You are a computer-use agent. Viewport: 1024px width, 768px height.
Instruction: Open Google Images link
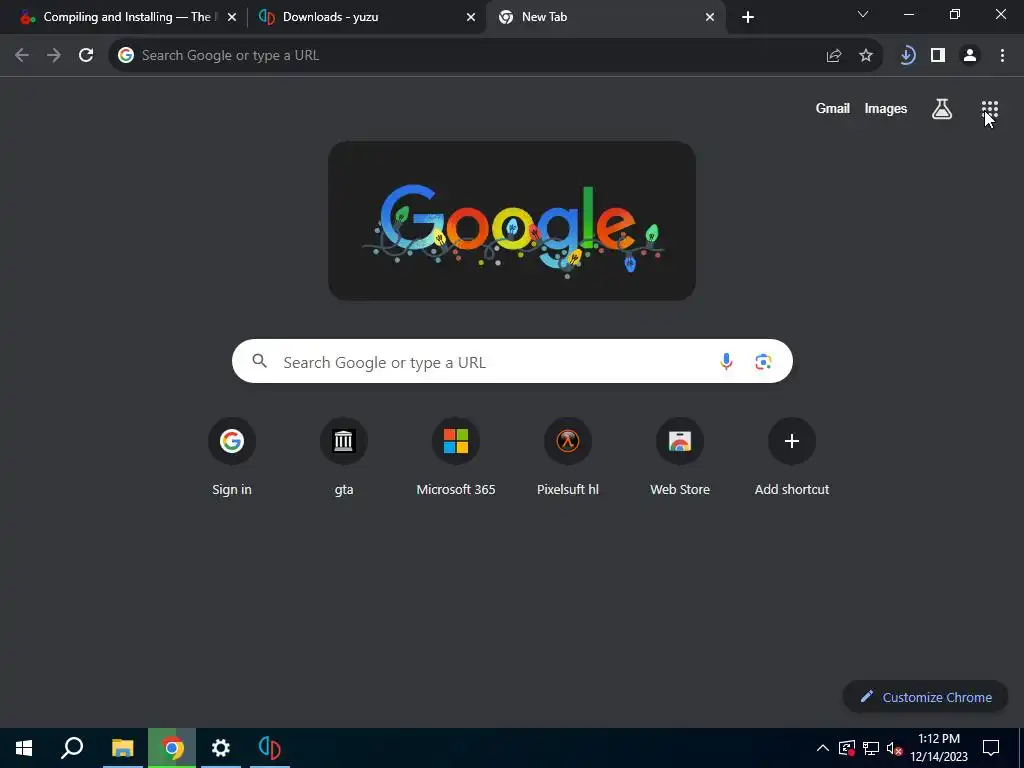pyautogui.click(x=886, y=108)
